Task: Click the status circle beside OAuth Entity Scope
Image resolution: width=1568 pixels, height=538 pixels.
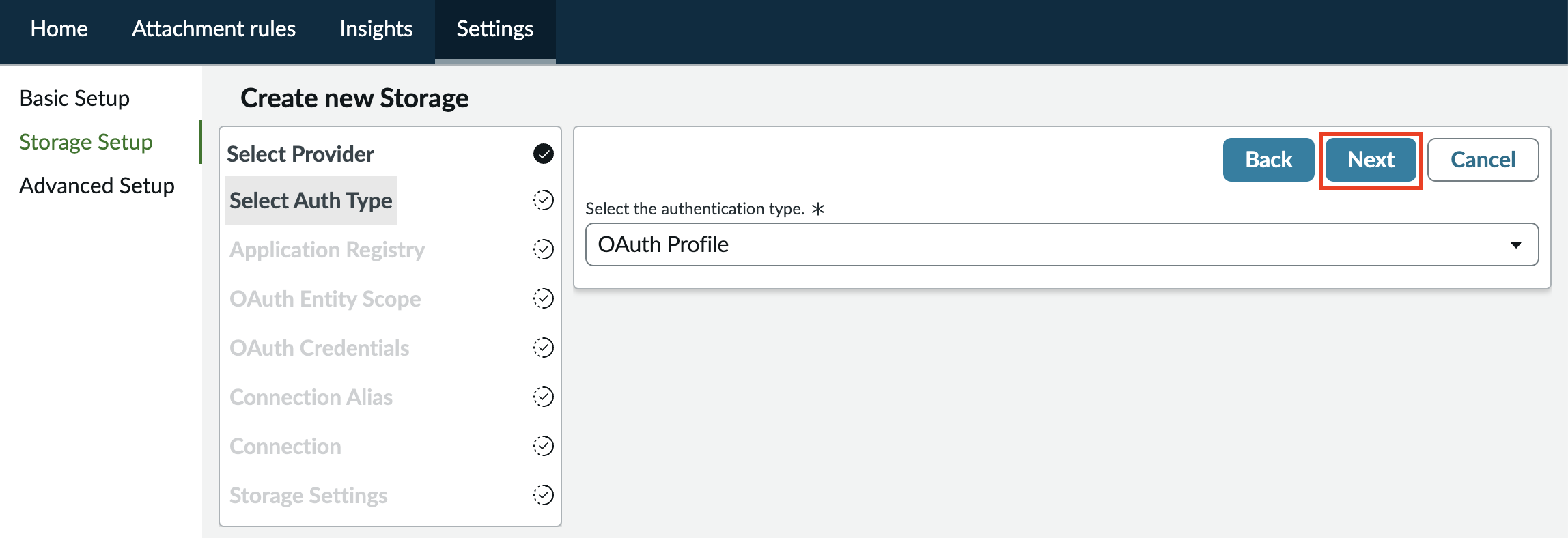Action: [x=544, y=298]
